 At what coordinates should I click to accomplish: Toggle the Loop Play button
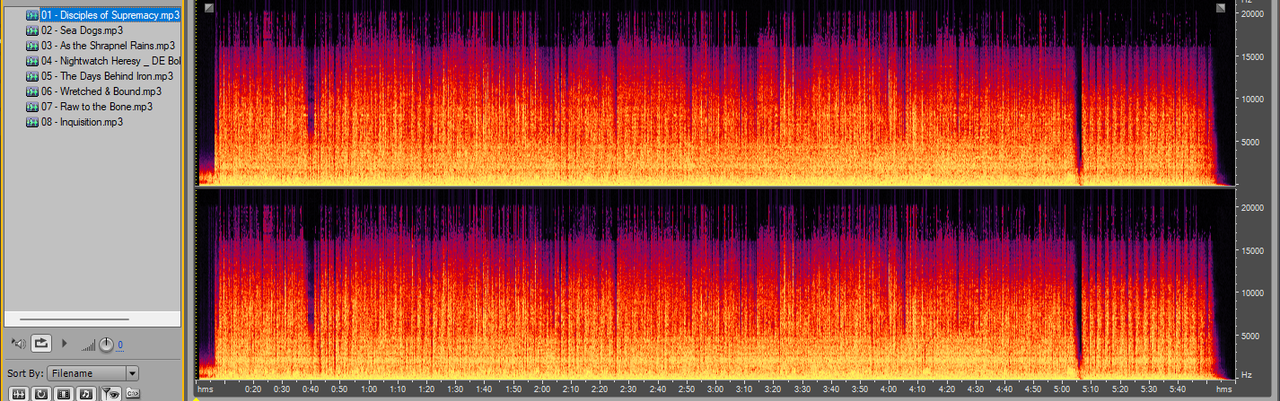click(41, 343)
